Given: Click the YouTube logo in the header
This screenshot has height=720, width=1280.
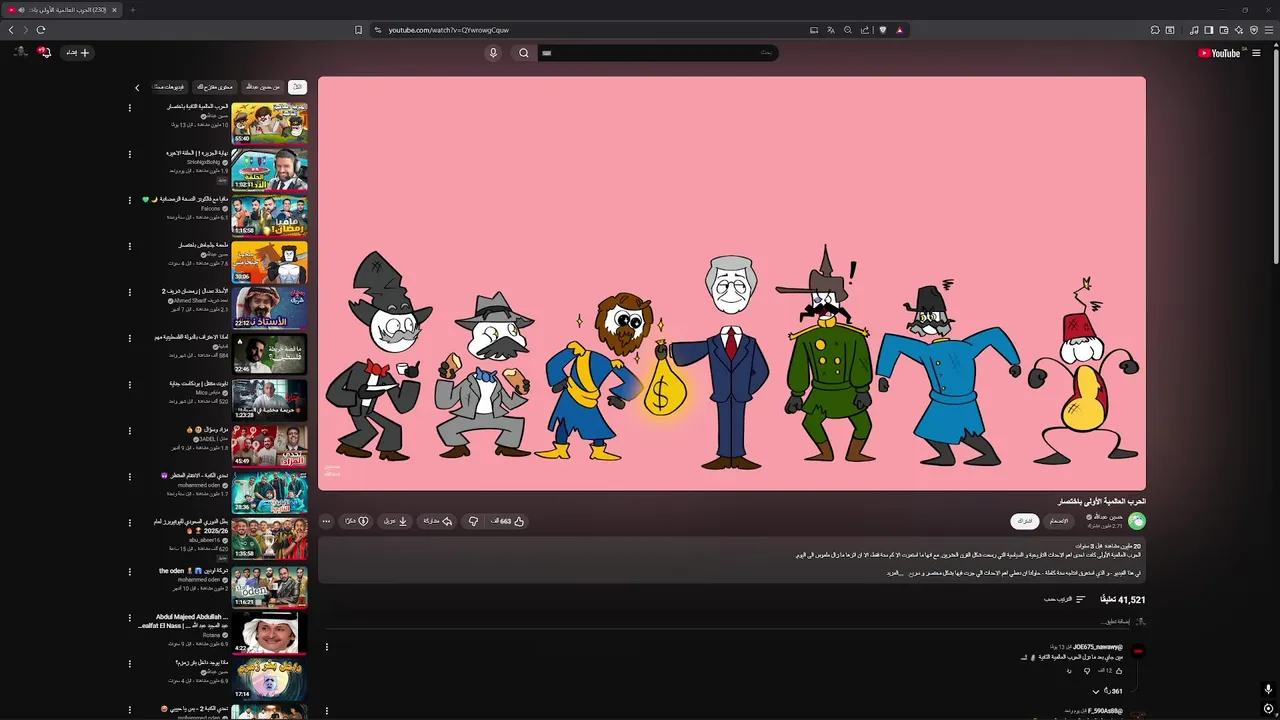Looking at the screenshot, I should click(x=1219, y=53).
